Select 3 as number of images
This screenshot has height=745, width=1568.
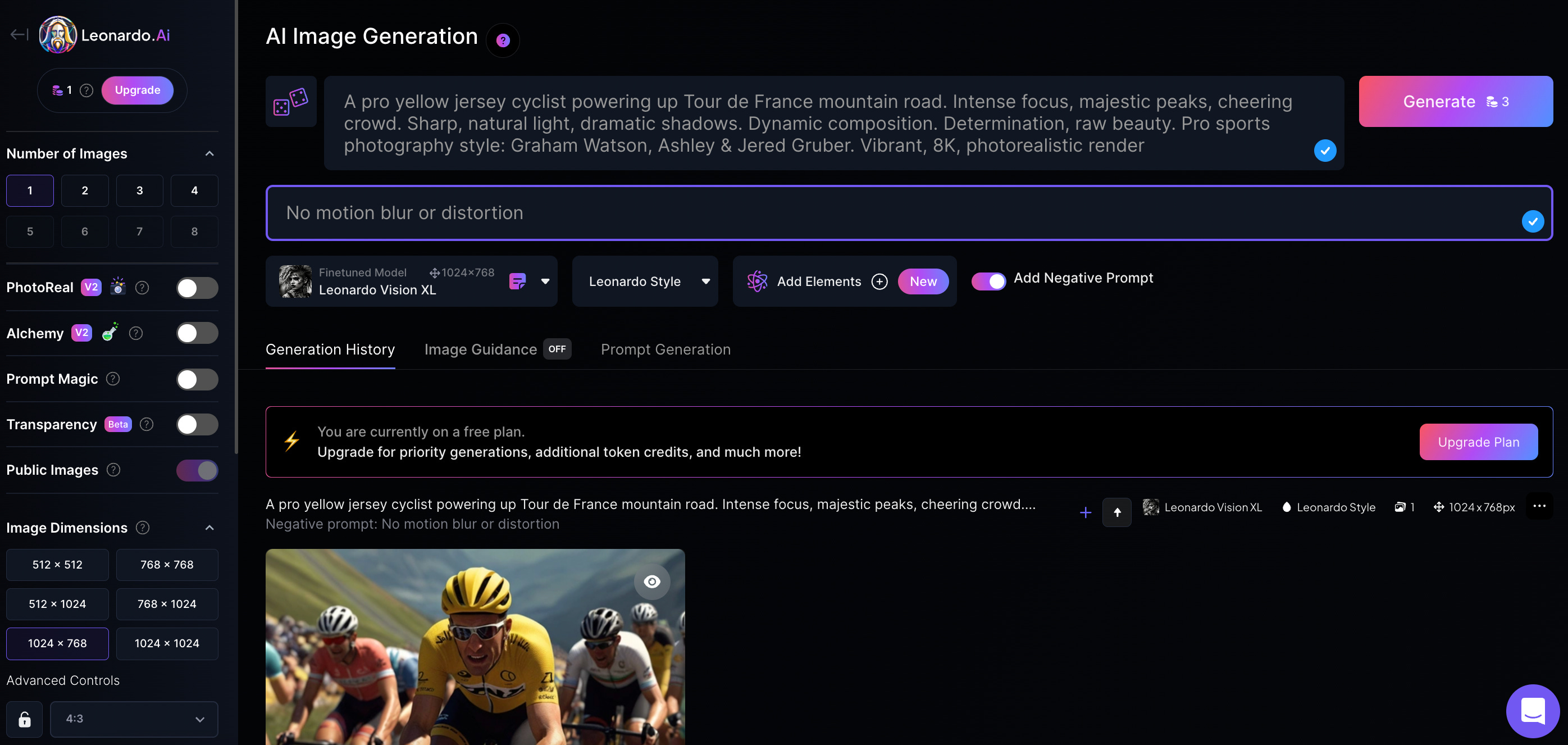[x=139, y=190]
